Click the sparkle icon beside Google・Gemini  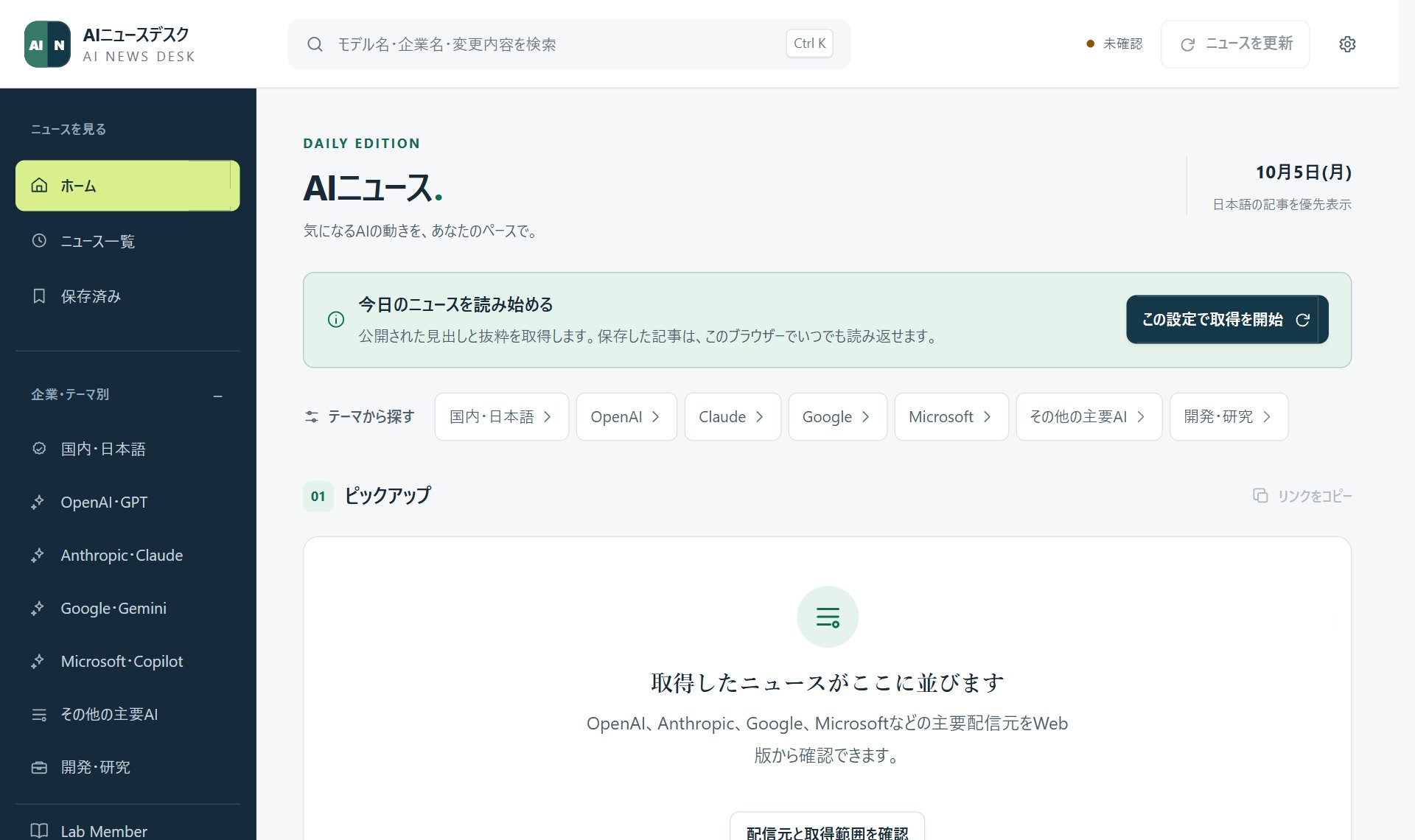point(38,608)
